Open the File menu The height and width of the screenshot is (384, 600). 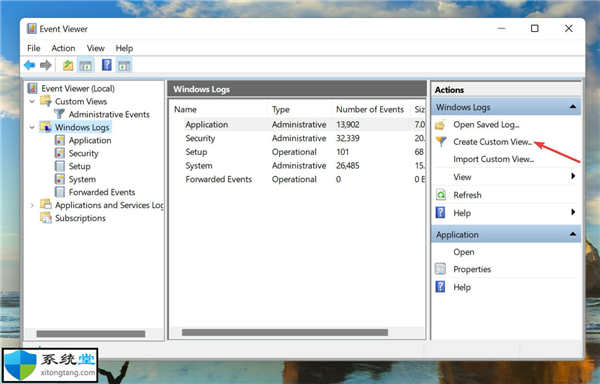pos(34,48)
